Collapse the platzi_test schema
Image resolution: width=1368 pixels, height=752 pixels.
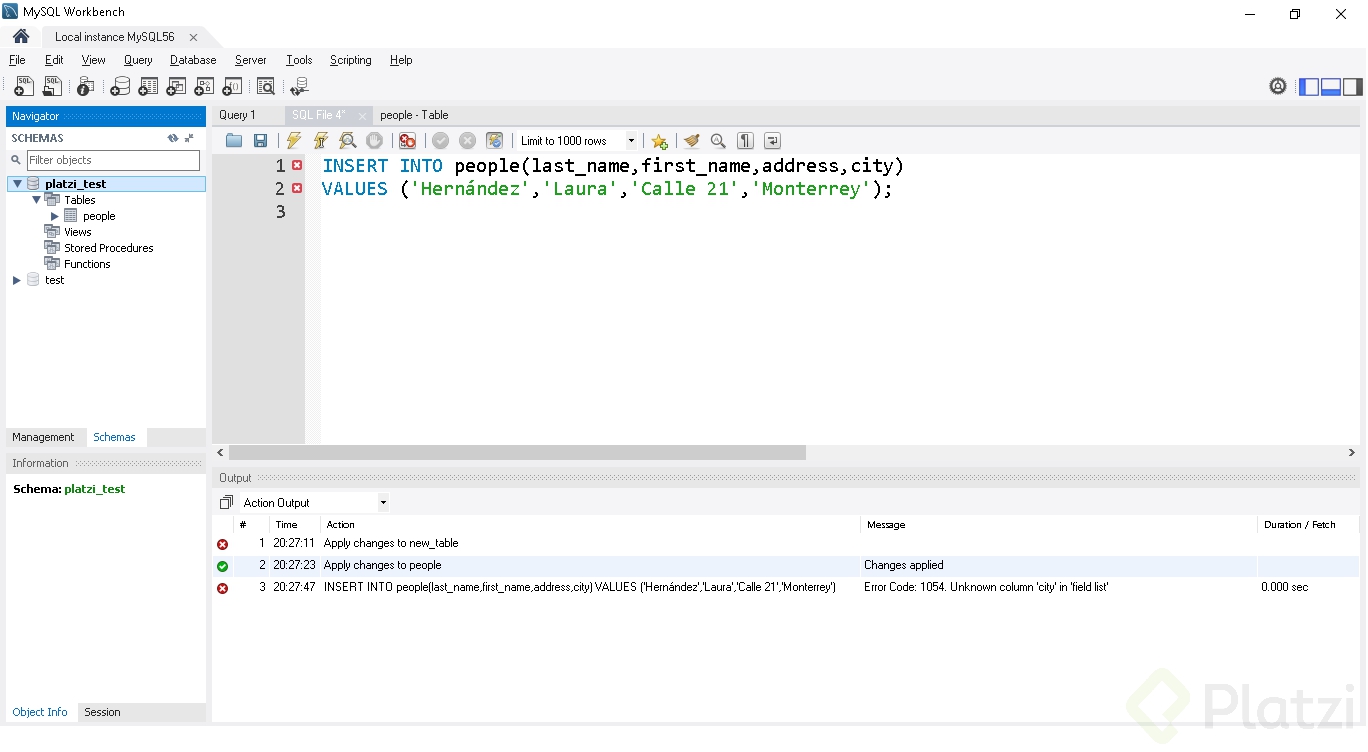pos(17,184)
